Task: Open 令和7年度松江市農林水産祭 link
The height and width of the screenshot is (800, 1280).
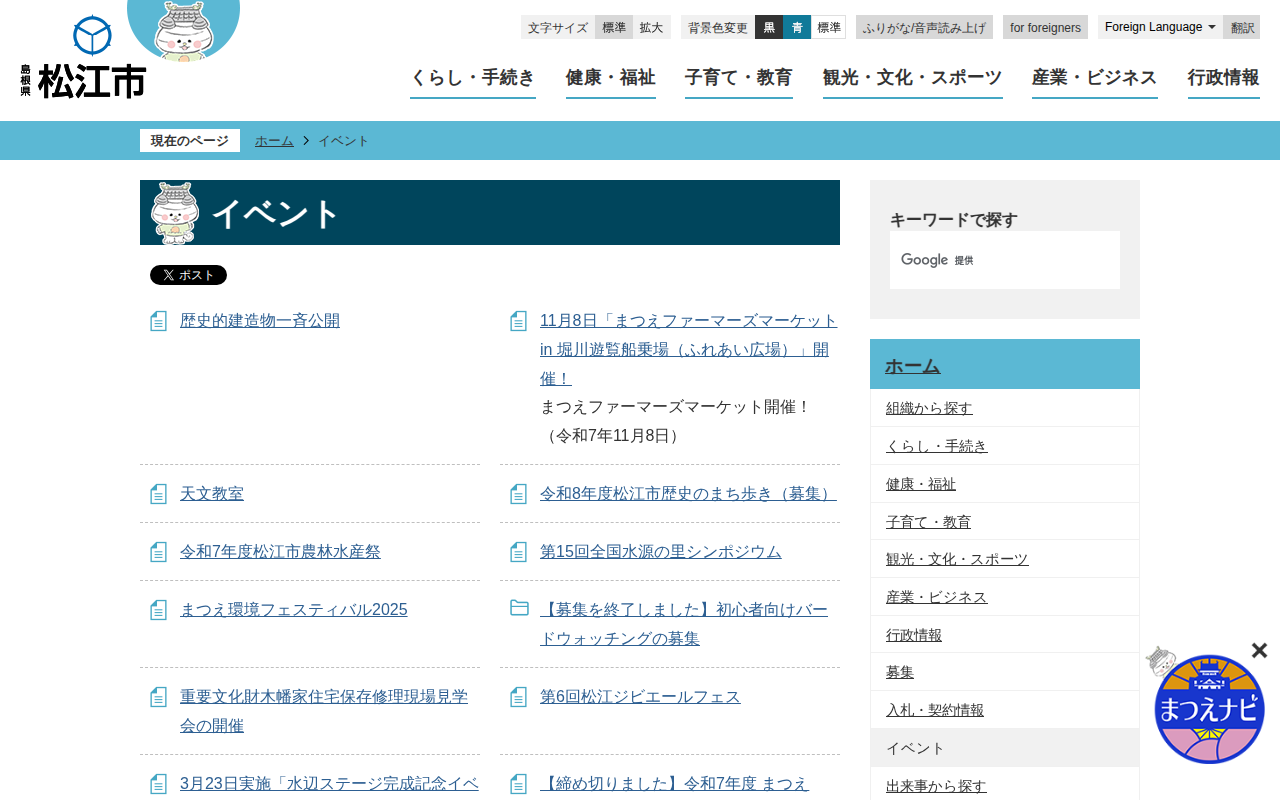Action: (280, 552)
